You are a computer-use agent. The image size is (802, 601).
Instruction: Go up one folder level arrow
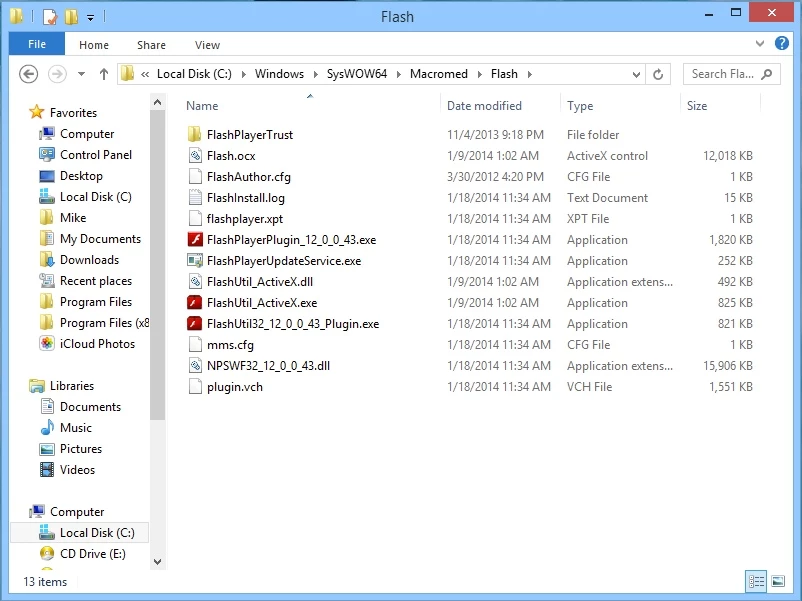pyautogui.click(x=104, y=74)
